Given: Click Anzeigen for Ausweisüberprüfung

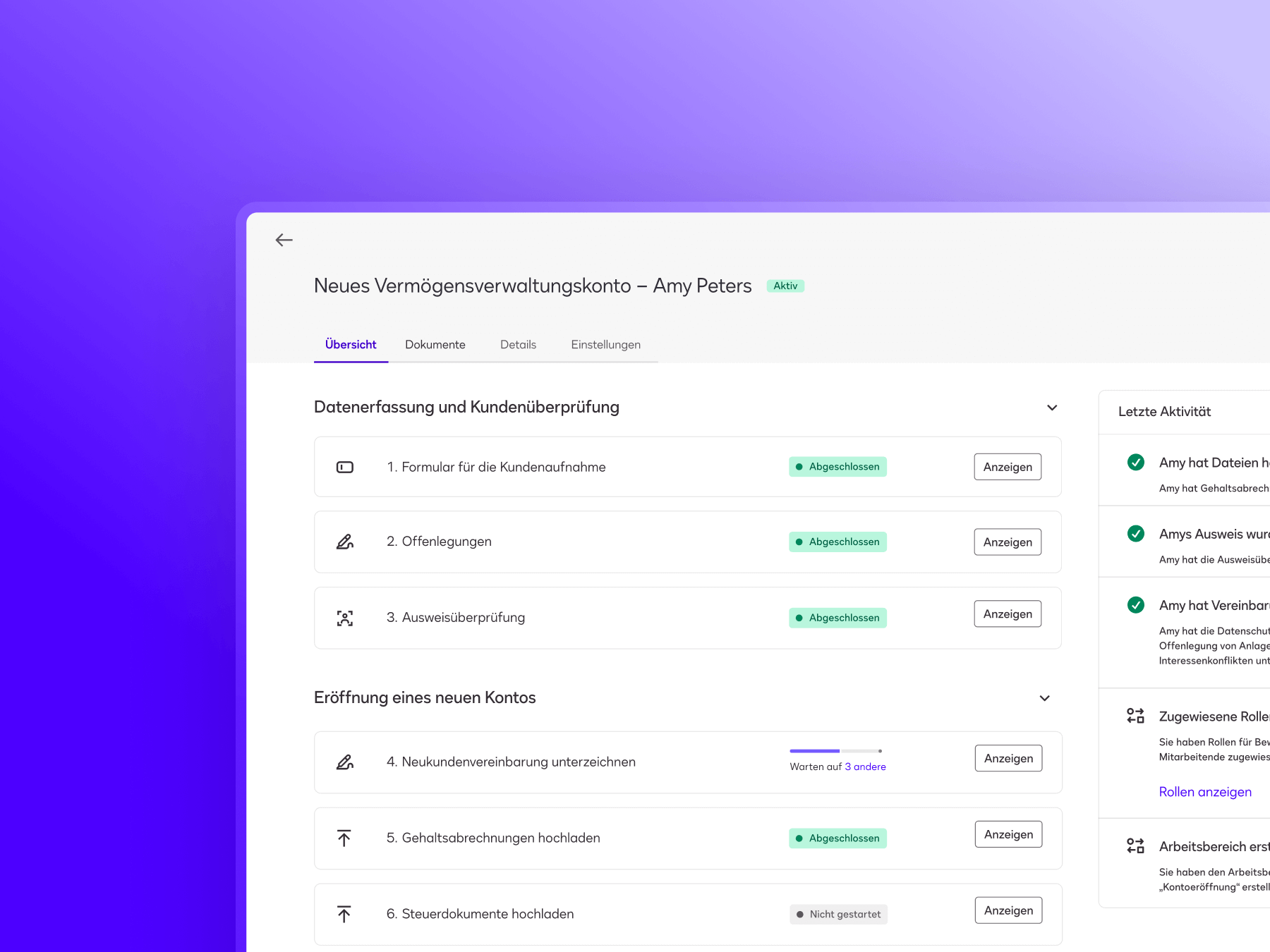Looking at the screenshot, I should pyautogui.click(x=1008, y=614).
